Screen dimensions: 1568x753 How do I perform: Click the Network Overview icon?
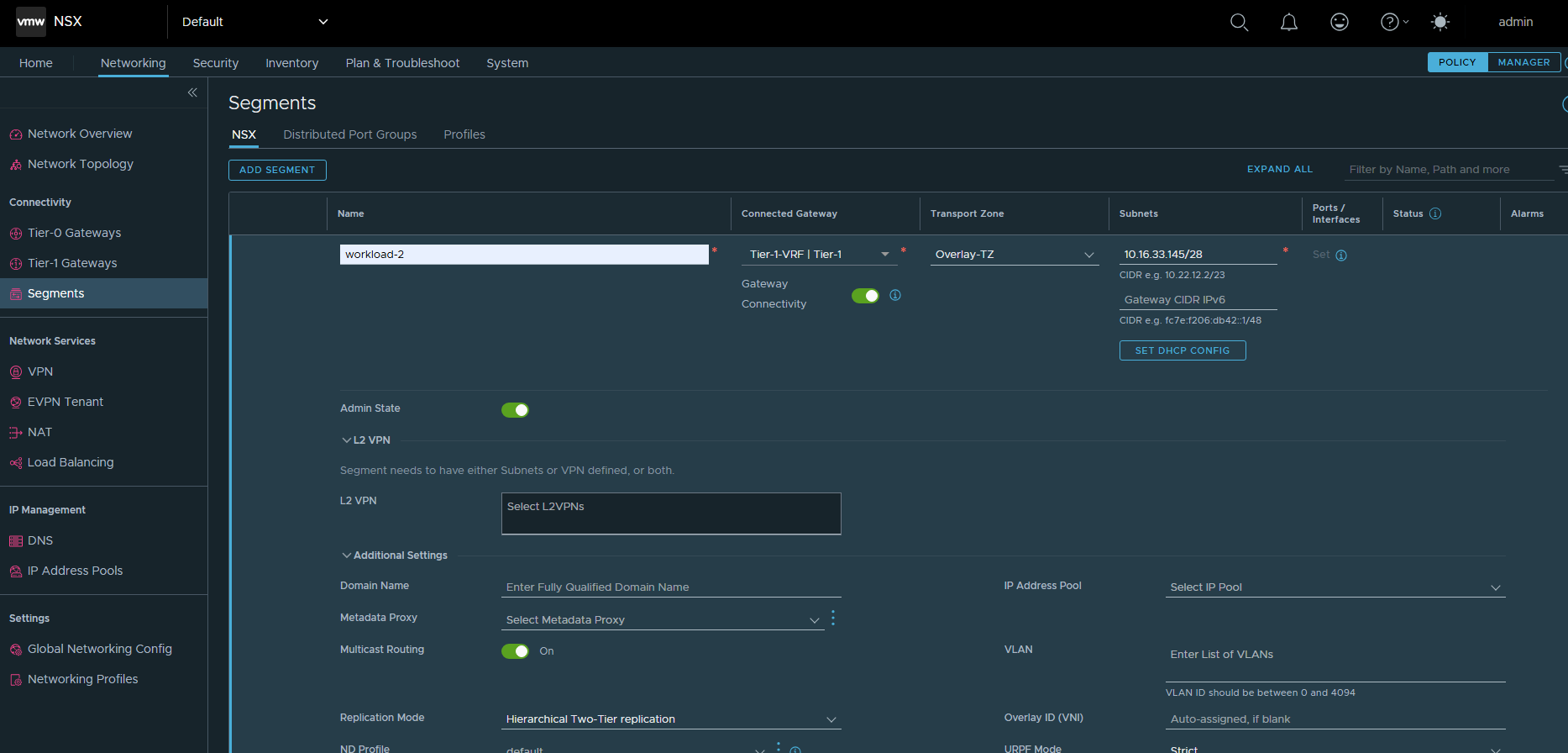click(x=15, y=134)
